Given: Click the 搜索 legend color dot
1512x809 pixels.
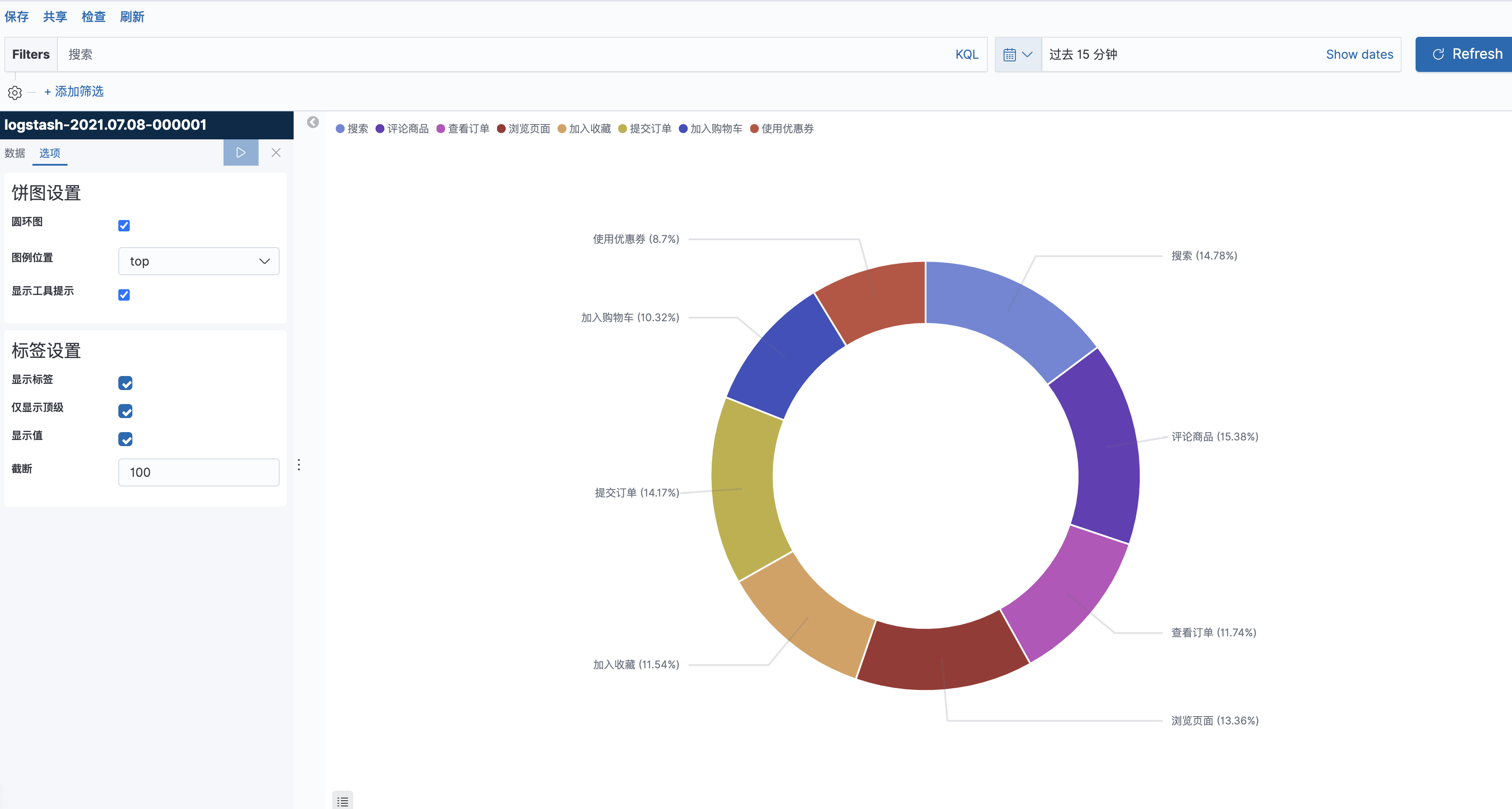Looking at the screenshot, I should pos(340,128).
